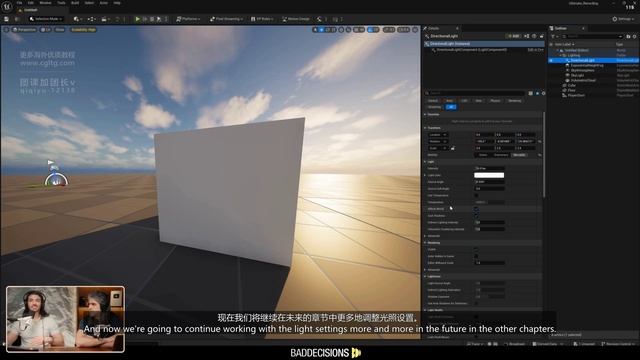Viewport: 640px width, 360px height.
Task: Toggle Affects World checkbox
Action: pos(476,209)
